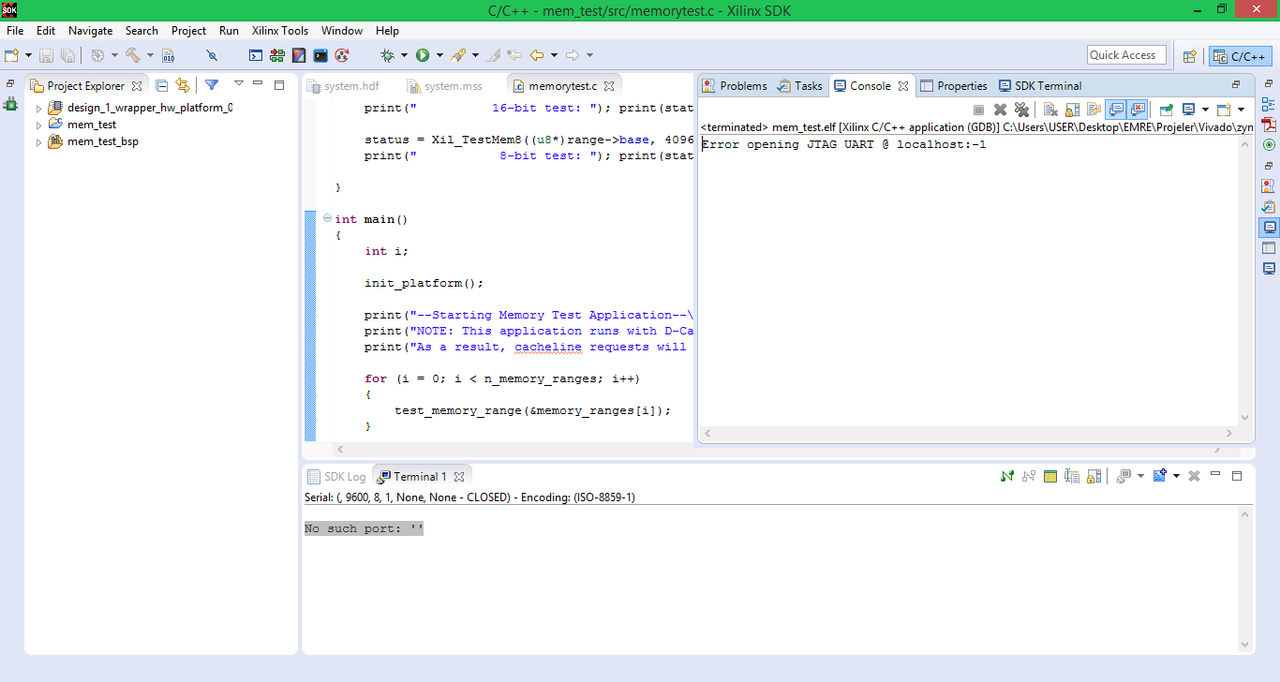
Task: Open Outline view icon in right sidebar
Action: tap(1269, 103)
